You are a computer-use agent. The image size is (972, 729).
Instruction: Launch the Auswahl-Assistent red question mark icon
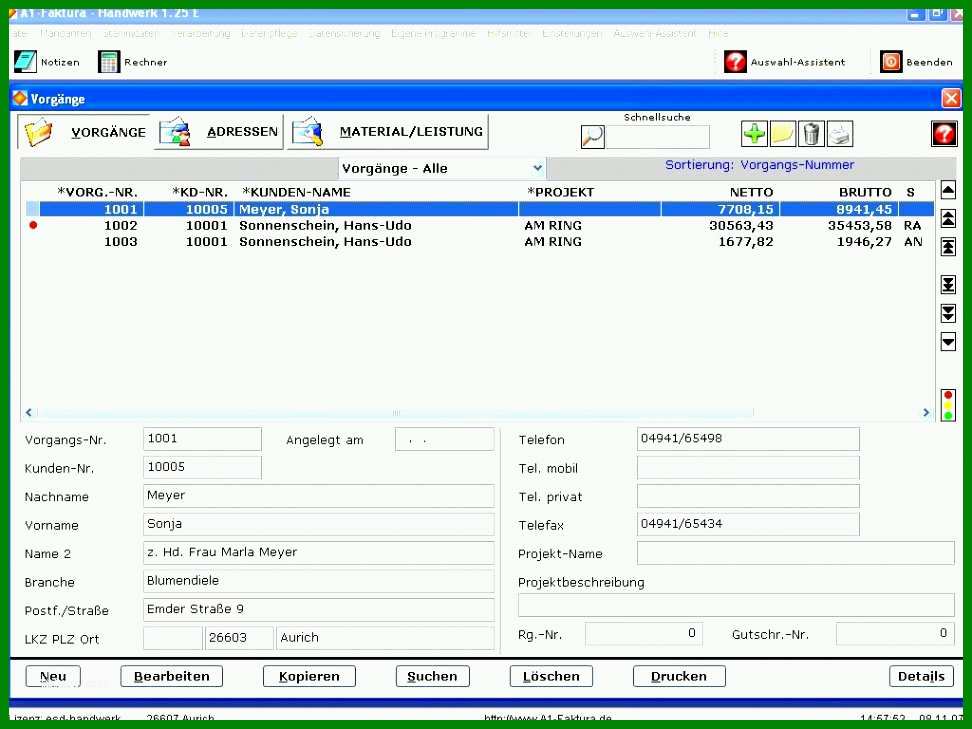pos(735,62)
